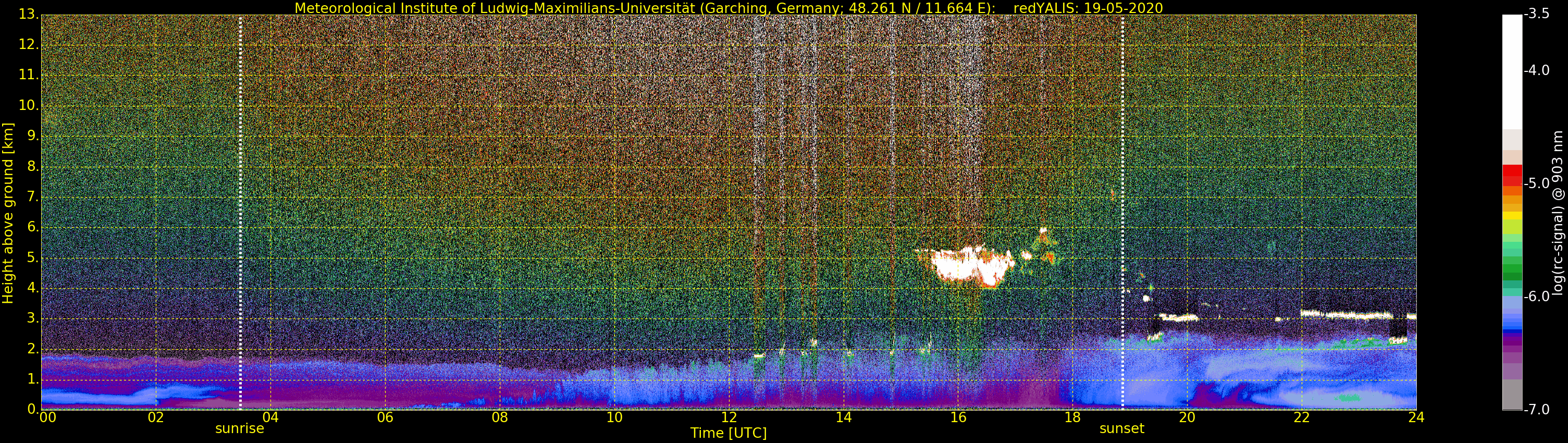Click the '-6.0' colorbar tick value
Viewport: 1568px width, 443px height.
[x=1537, y=297]
